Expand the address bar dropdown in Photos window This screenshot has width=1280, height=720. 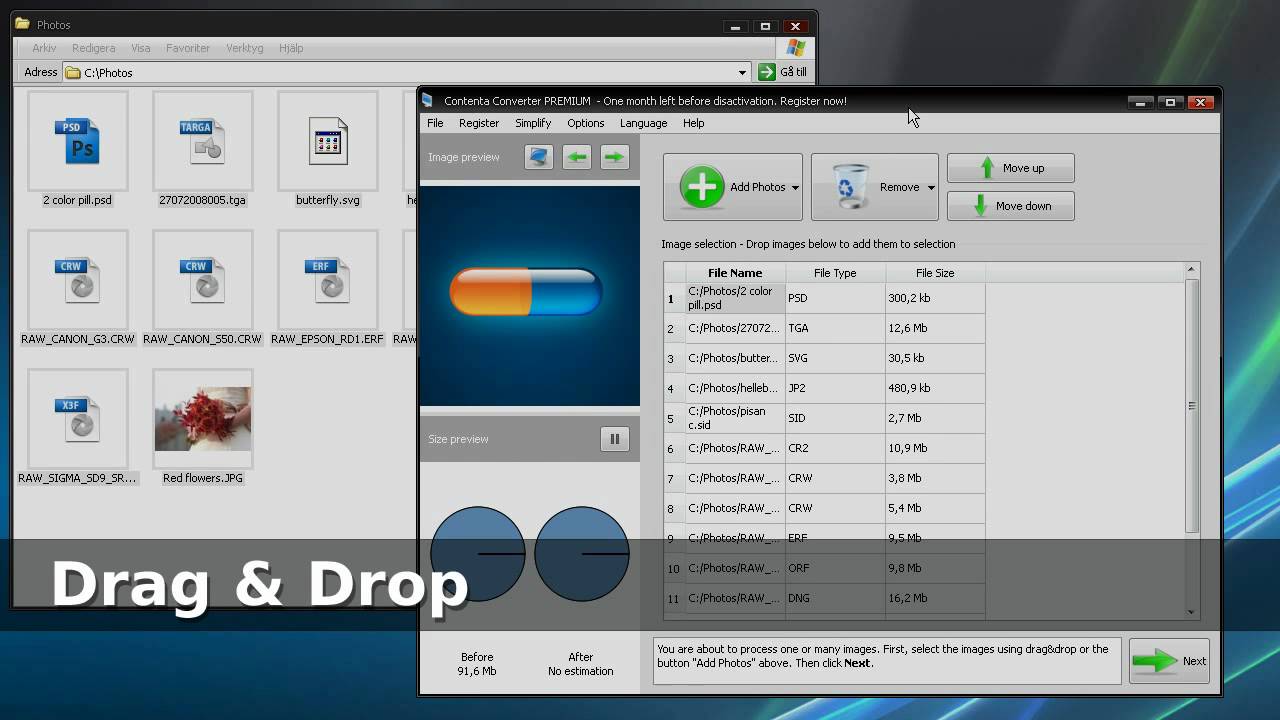(x=742, y=72)
